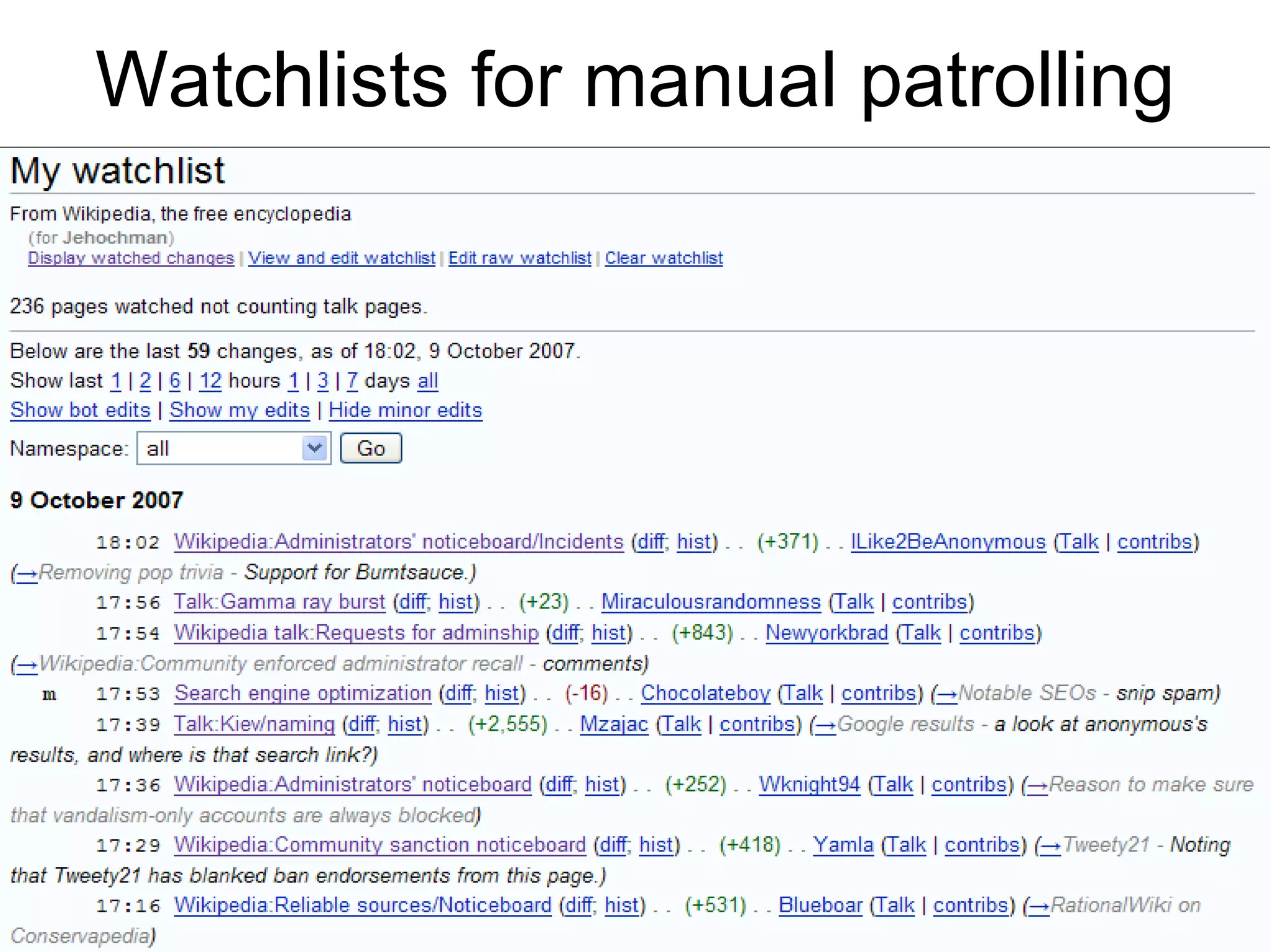Image resolution: width=1270 pixels, height=952 pixels.
Task: View hist for Reliable sources/Noticeboard
Action: tap(622, 905)
